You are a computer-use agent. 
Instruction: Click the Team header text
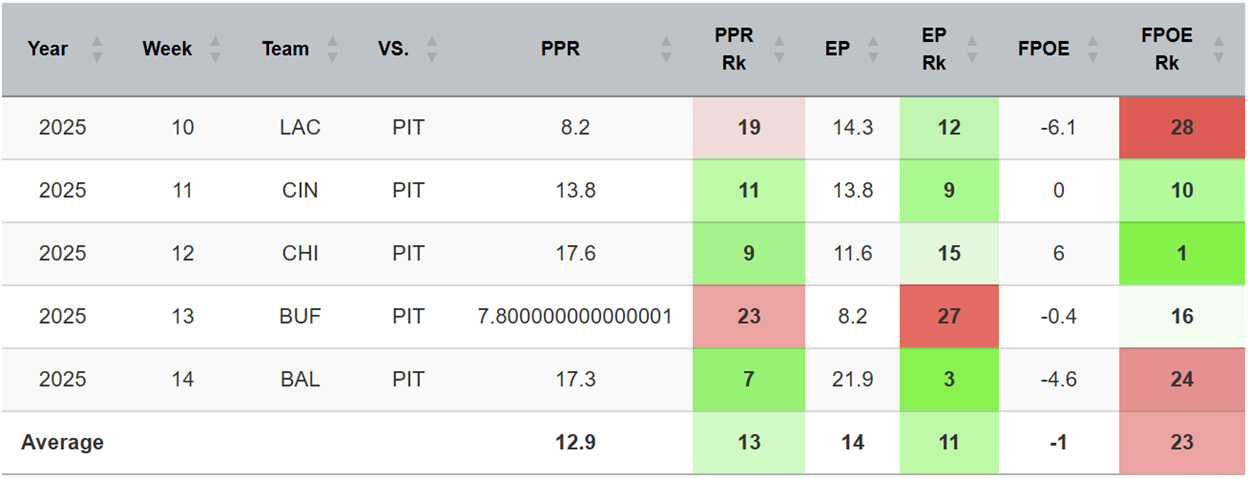[286, 49]
